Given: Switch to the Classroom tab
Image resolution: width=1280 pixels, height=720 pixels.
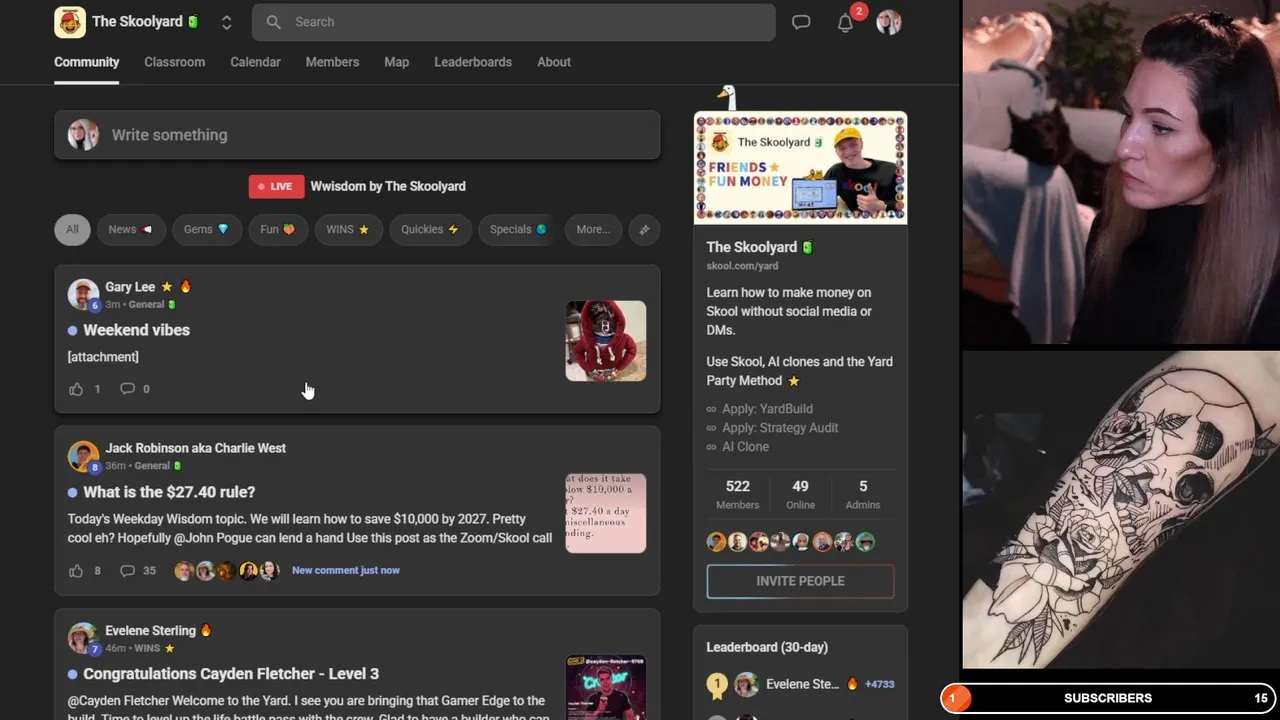Looking at the screenshot, I should (174, 62).
